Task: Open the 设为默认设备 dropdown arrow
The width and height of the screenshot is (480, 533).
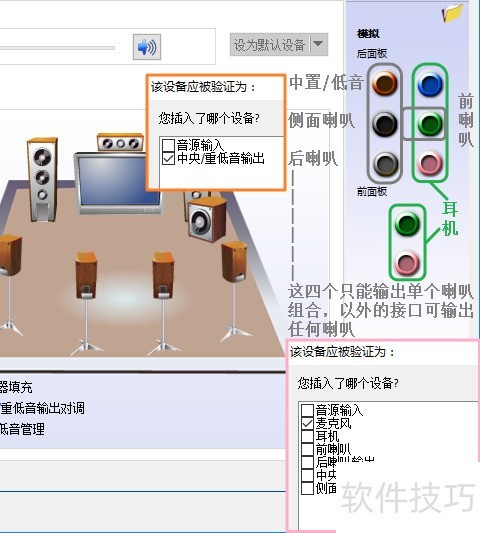Action: tap(319, 44)
